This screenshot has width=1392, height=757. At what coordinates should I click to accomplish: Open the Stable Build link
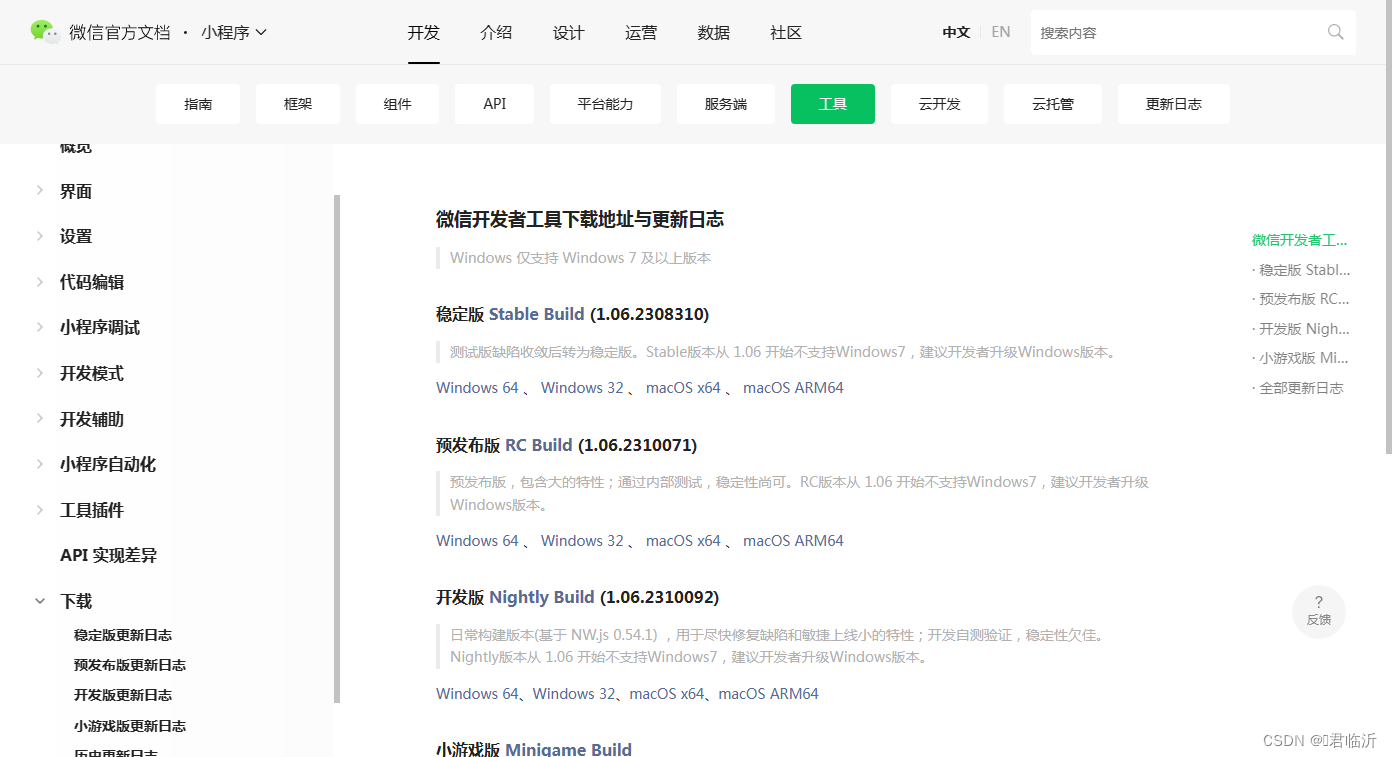[x=536, y=314]
